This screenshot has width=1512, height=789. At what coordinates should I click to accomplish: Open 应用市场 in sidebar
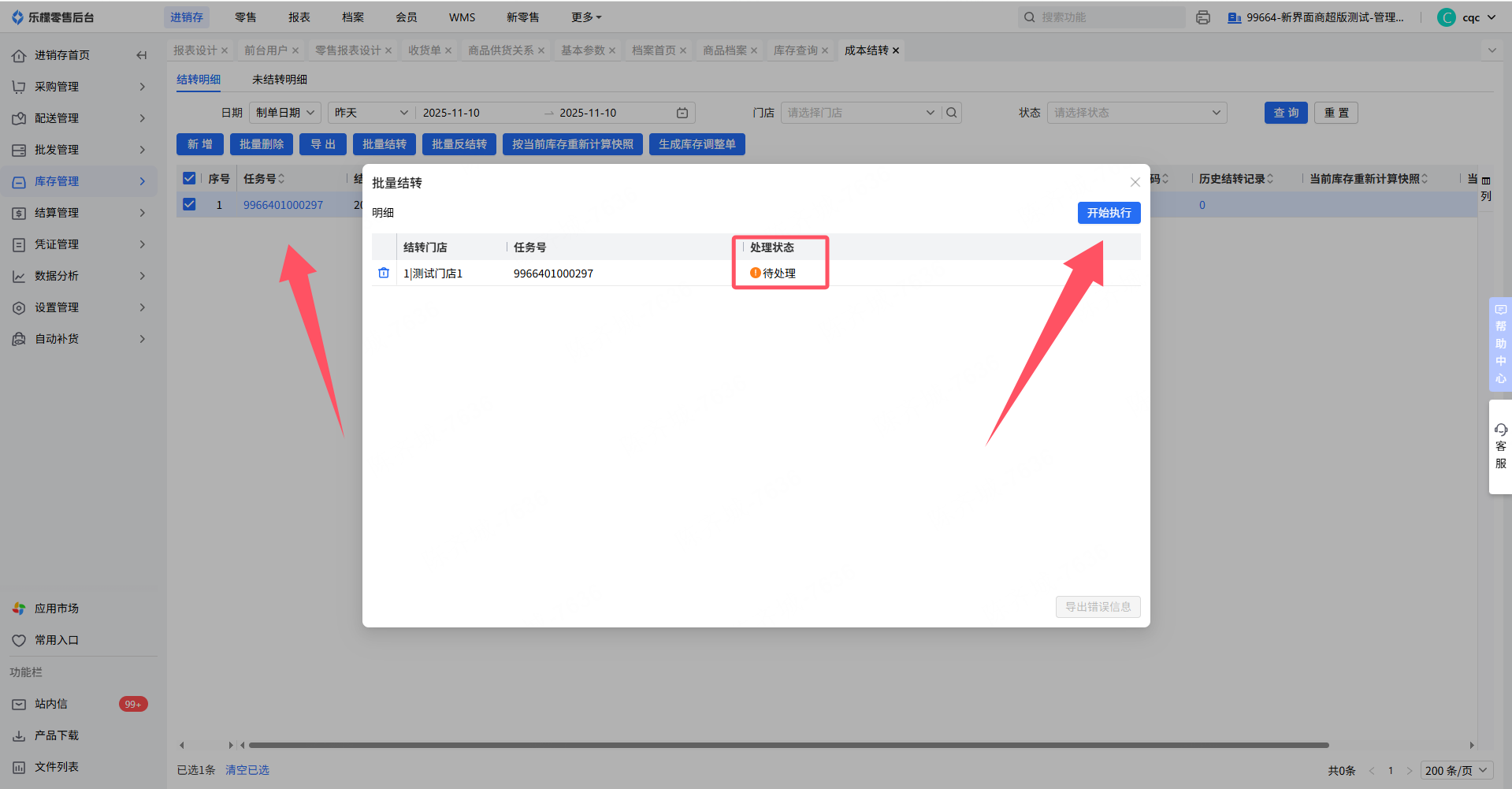click(x=57, y=608)
